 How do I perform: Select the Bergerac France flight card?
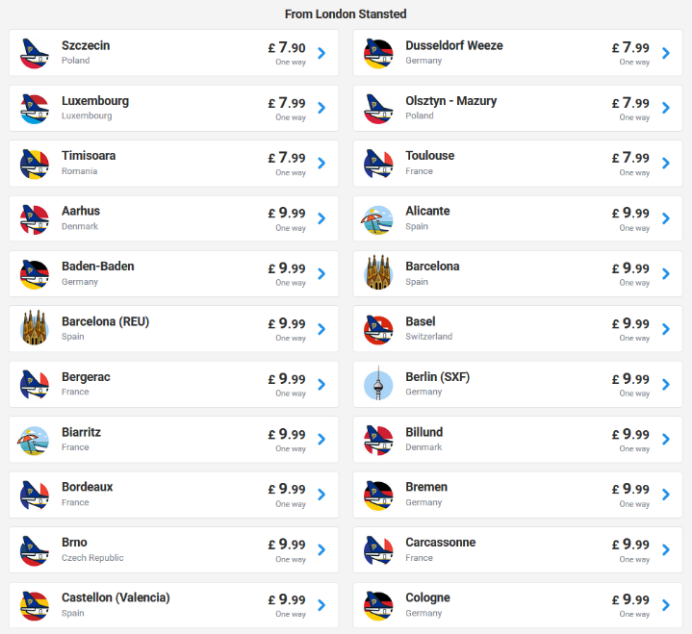coord(174,384)
